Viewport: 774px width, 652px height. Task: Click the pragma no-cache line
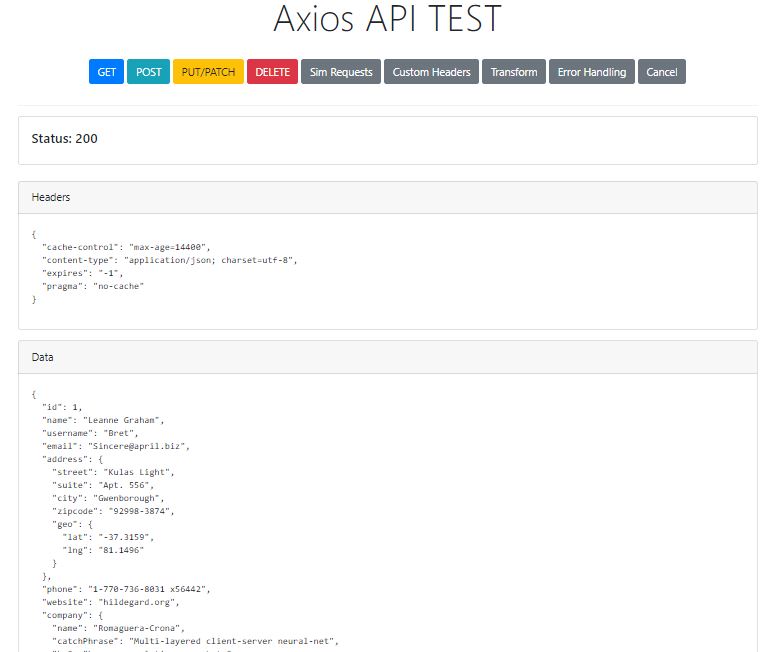coord(93,286)
